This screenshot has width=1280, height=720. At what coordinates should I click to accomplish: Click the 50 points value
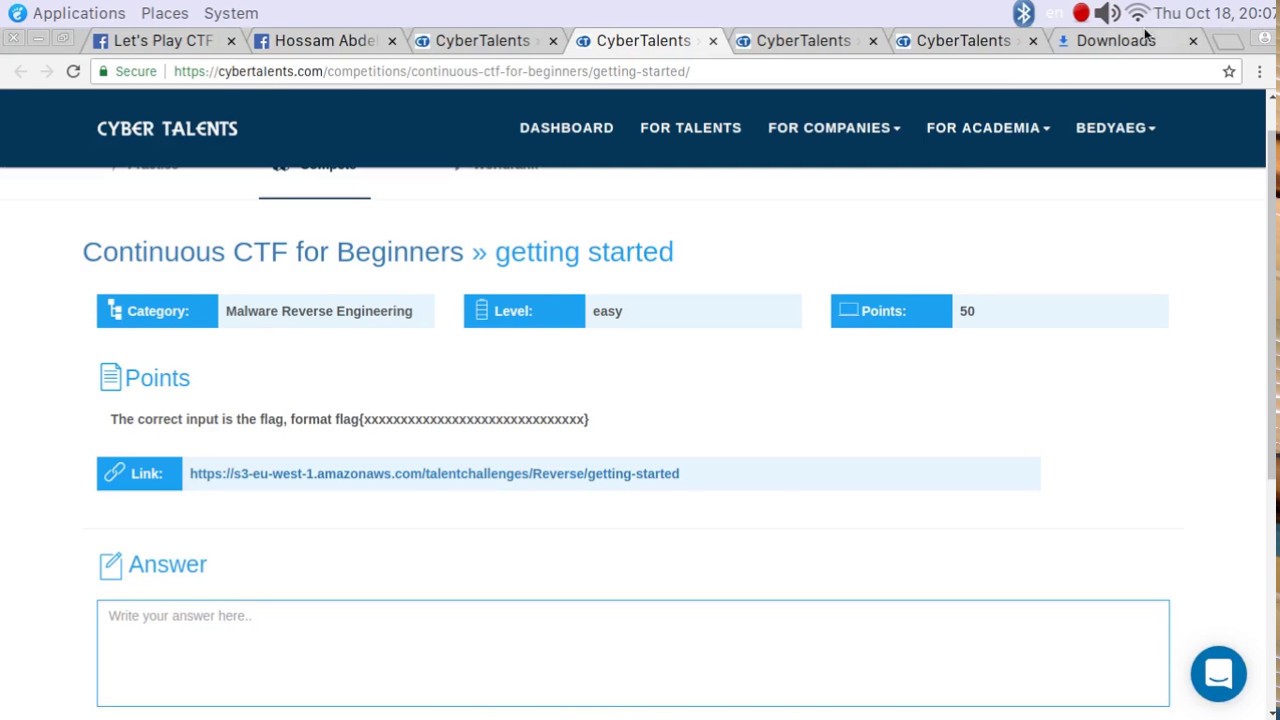tap(967, 311)
